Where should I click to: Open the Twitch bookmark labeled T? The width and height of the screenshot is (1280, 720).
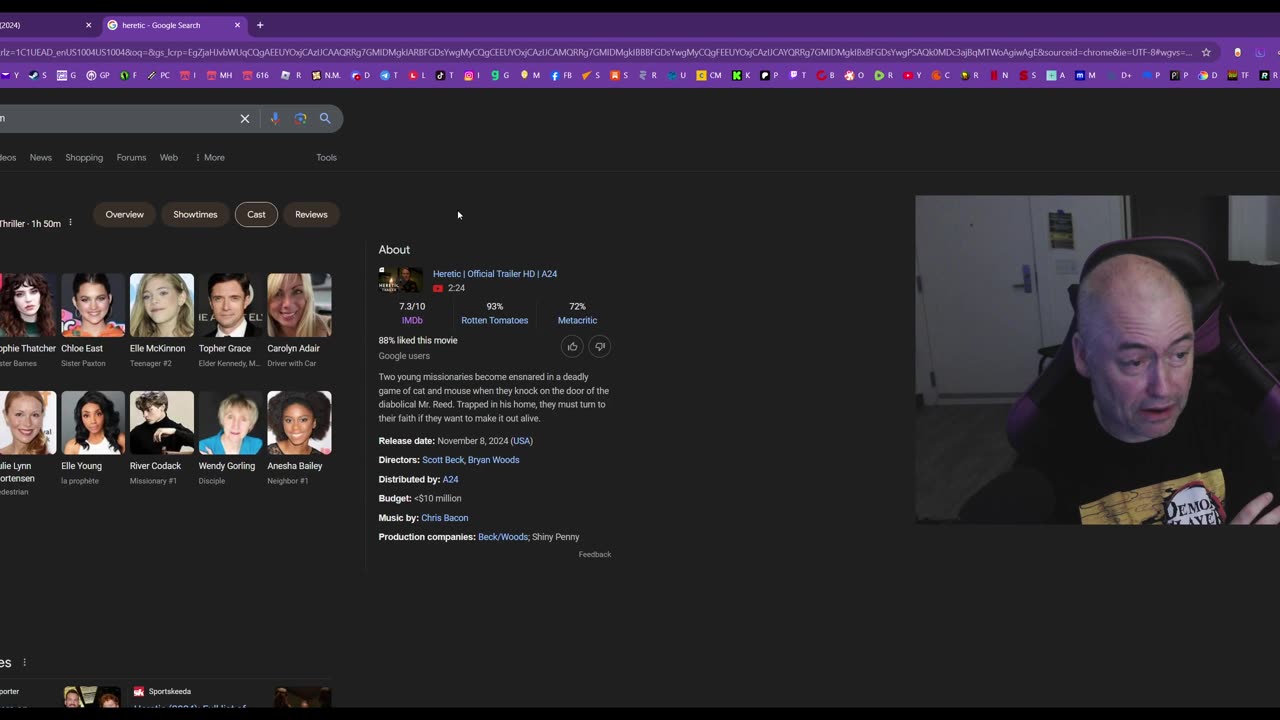coord(798,75)
